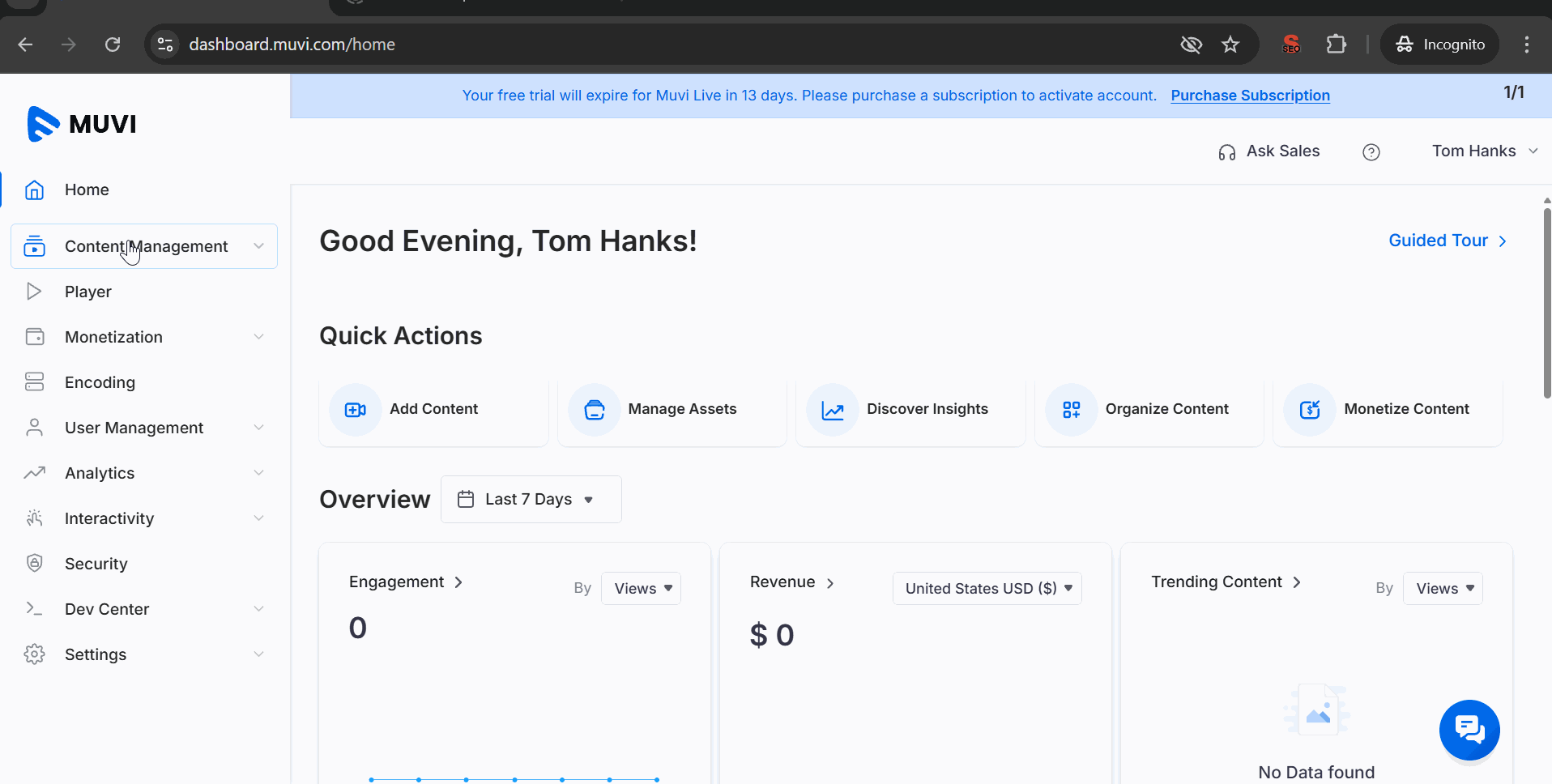Go to Security in the sidebar

coord(96,564)
